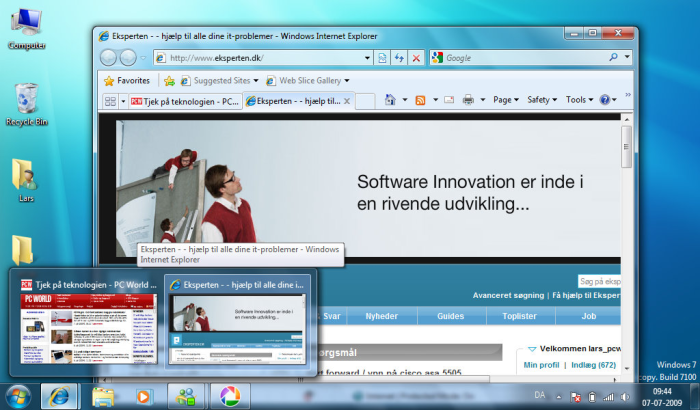
Task: Show more command bar items chevron
Action: tap(628, 95)
